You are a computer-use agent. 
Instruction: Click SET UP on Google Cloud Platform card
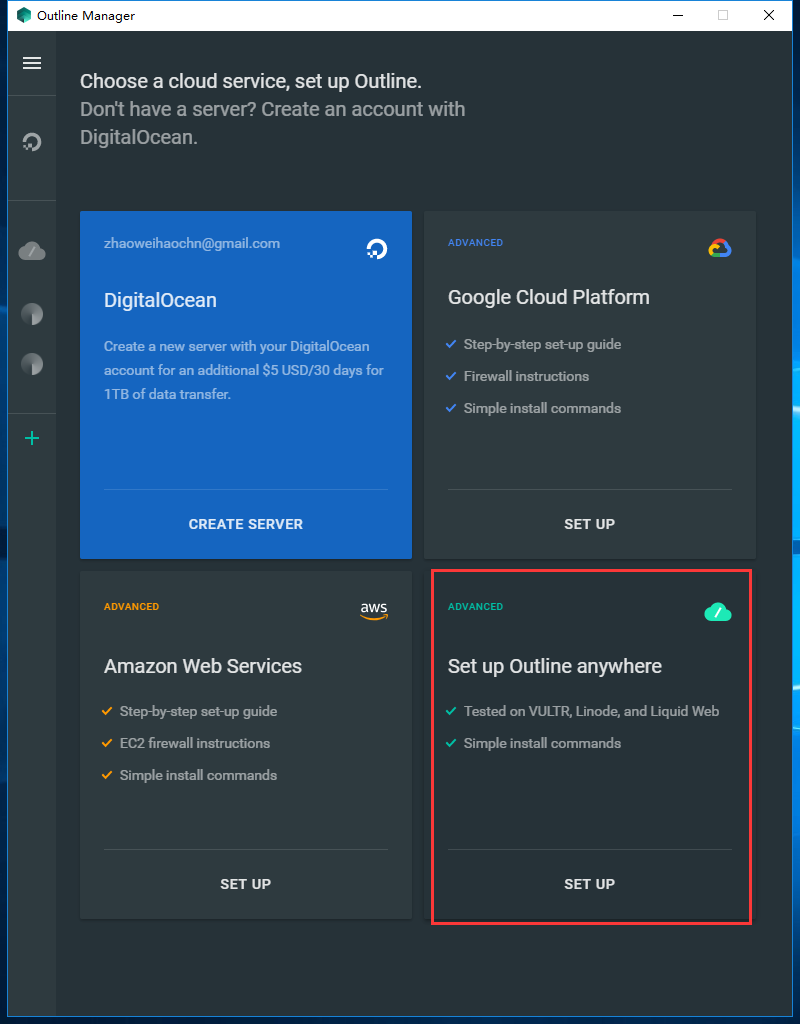point(589,524)
